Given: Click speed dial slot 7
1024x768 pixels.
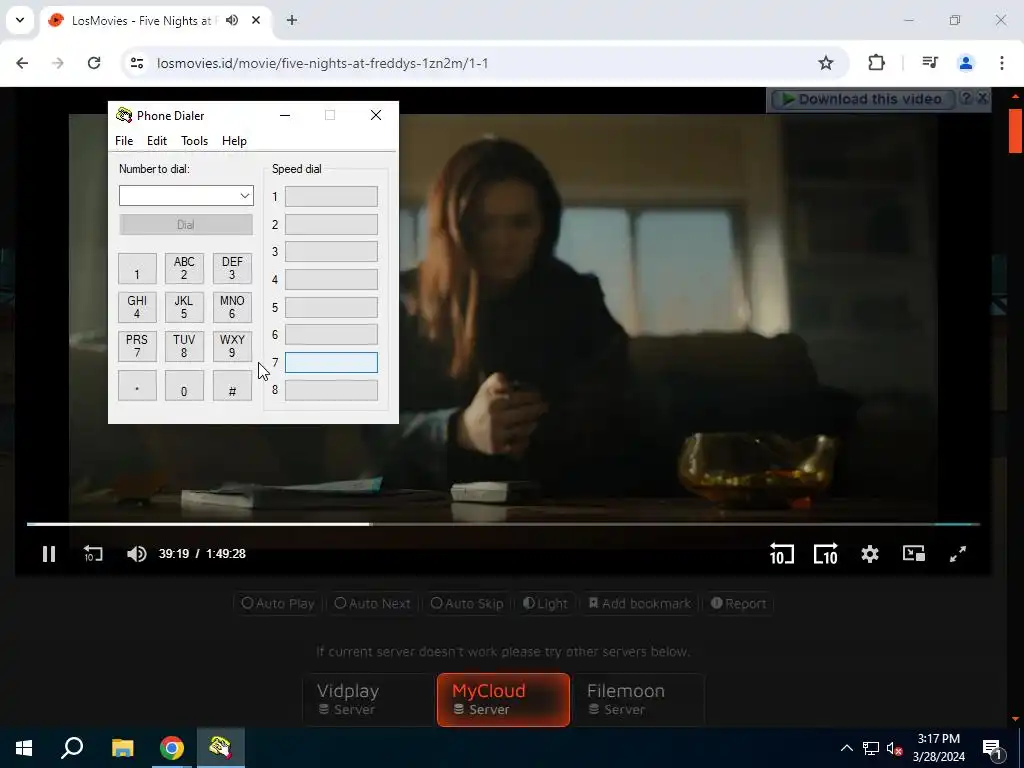Looking at the screenshot, I should pyautogui.click(x=331, y=362).
